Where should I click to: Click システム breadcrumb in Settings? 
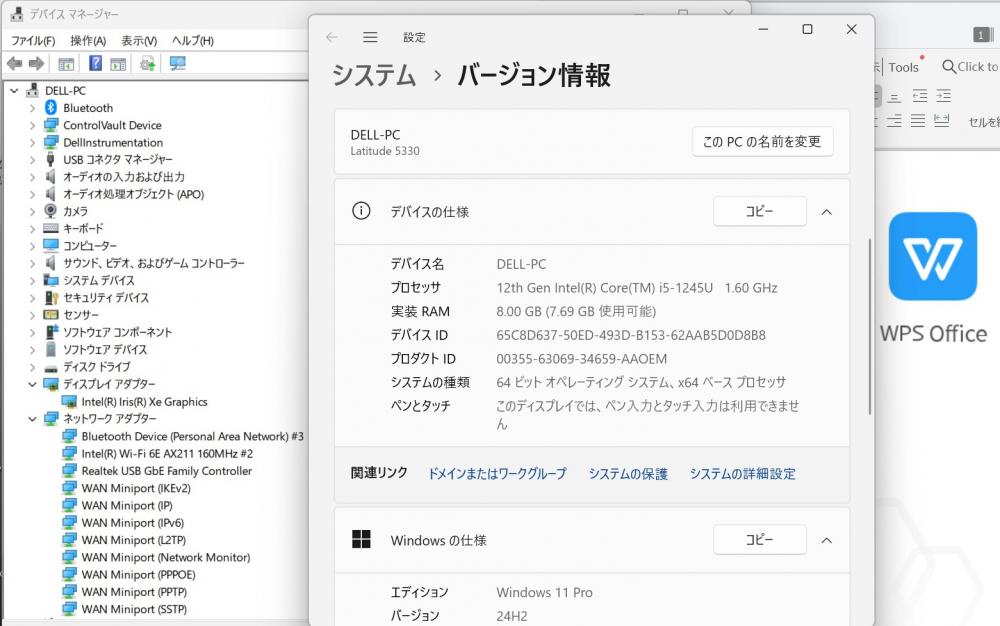(374, 75)
